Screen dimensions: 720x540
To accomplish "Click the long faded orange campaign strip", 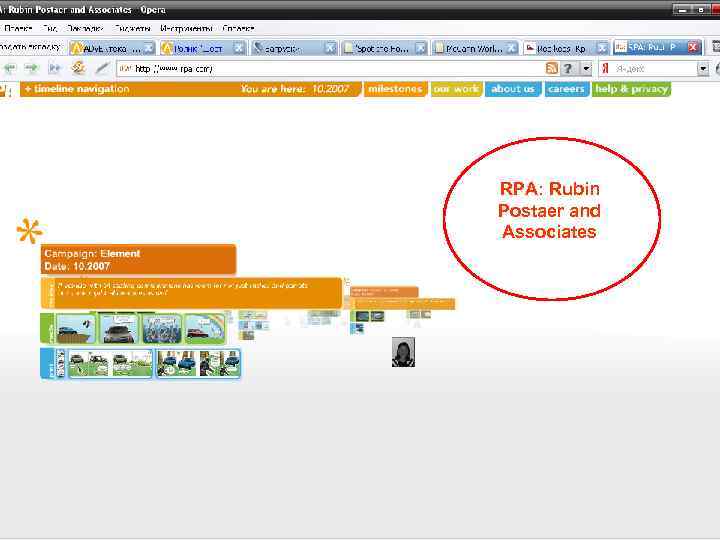I will (x=405, y=303).
